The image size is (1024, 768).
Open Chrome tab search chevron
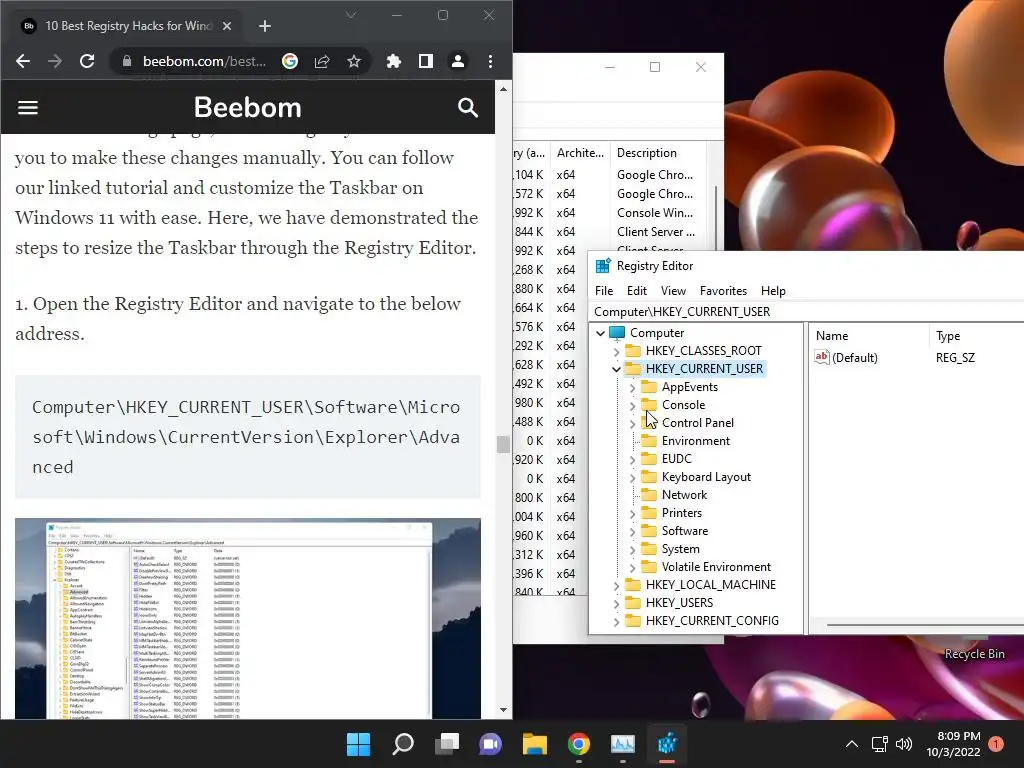pyautogui.click(x=351, y=15)
